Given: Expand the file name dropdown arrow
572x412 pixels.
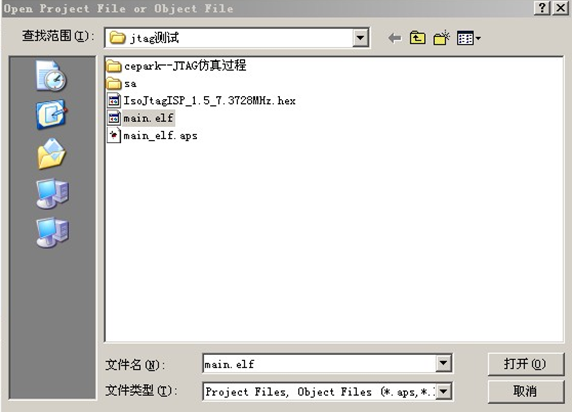Looking at the screenshot, I should coord(444,363).
